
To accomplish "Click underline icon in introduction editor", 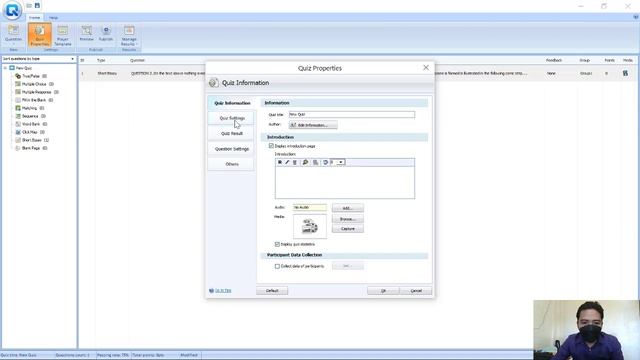I will pos(295,162).
